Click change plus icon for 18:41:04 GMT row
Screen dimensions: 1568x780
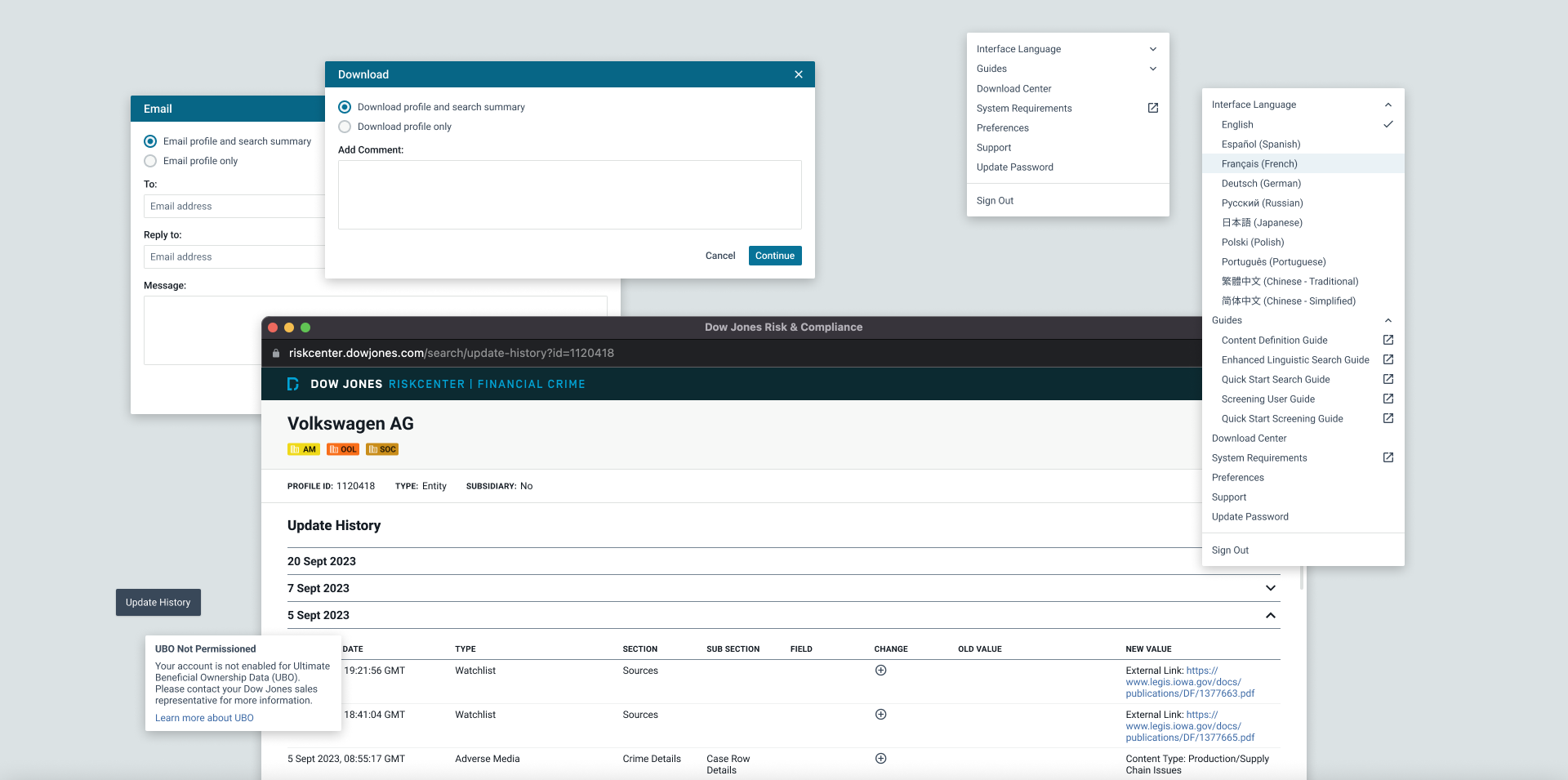[881, 715]
